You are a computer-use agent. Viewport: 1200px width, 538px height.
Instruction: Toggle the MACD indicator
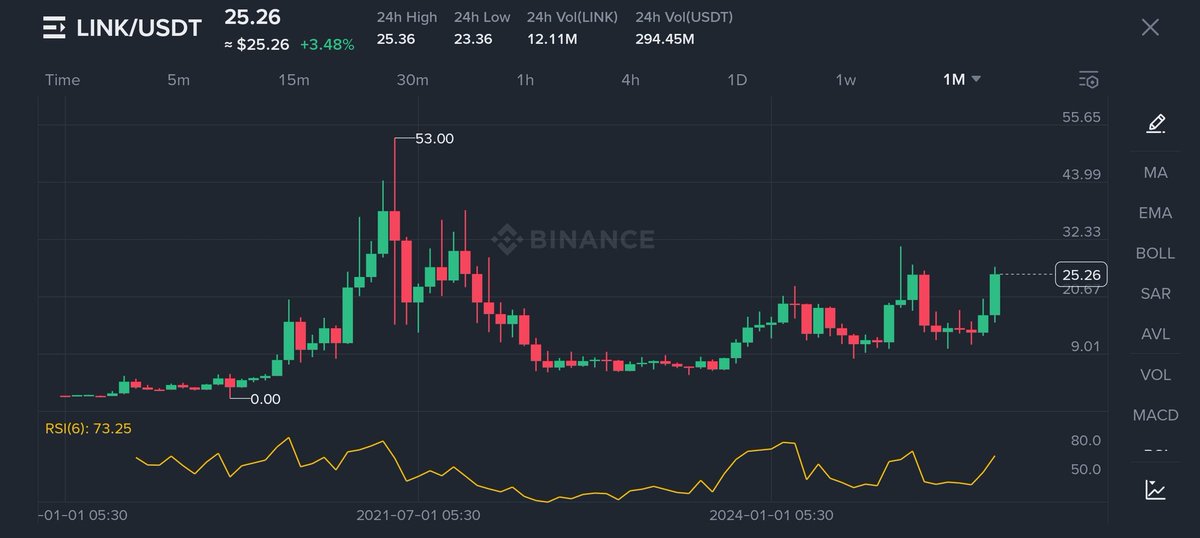point(1156,415)
